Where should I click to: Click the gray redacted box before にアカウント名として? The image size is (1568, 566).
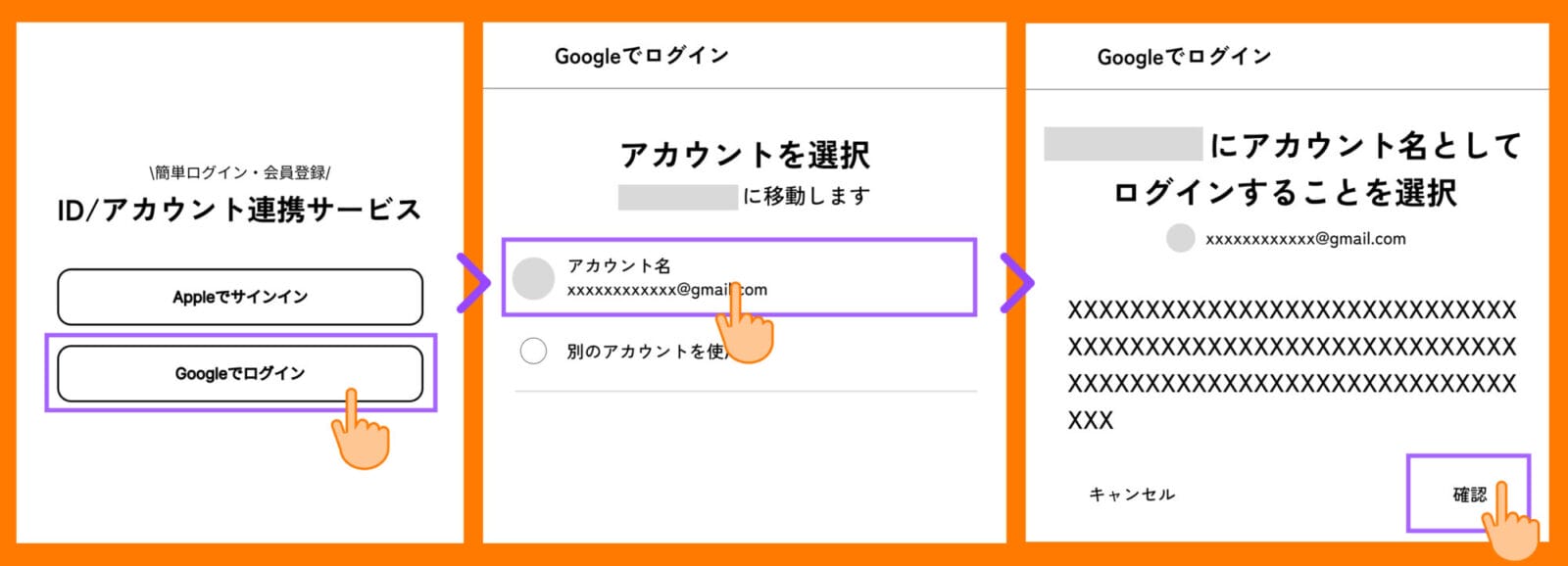1123,144
